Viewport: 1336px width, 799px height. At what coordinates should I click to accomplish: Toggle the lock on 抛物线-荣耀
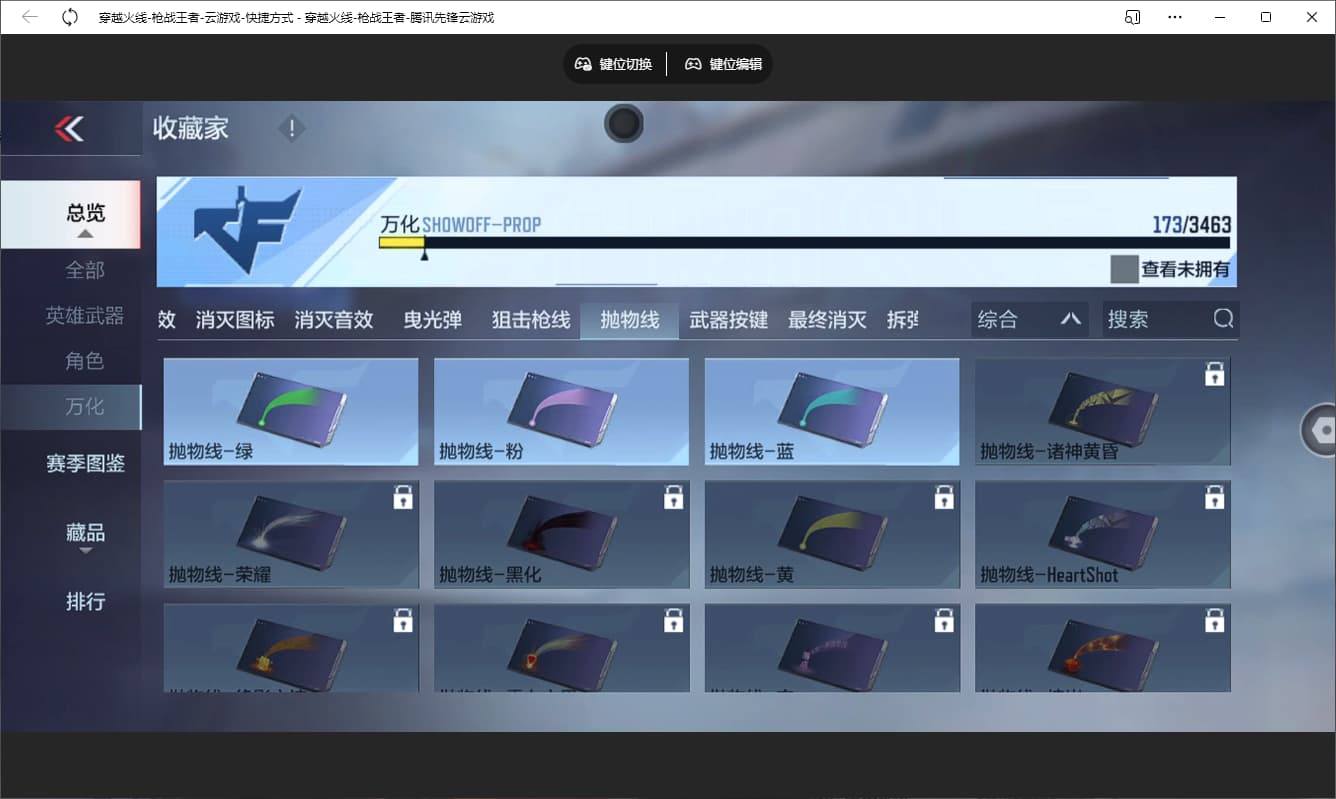coord(402,496)
